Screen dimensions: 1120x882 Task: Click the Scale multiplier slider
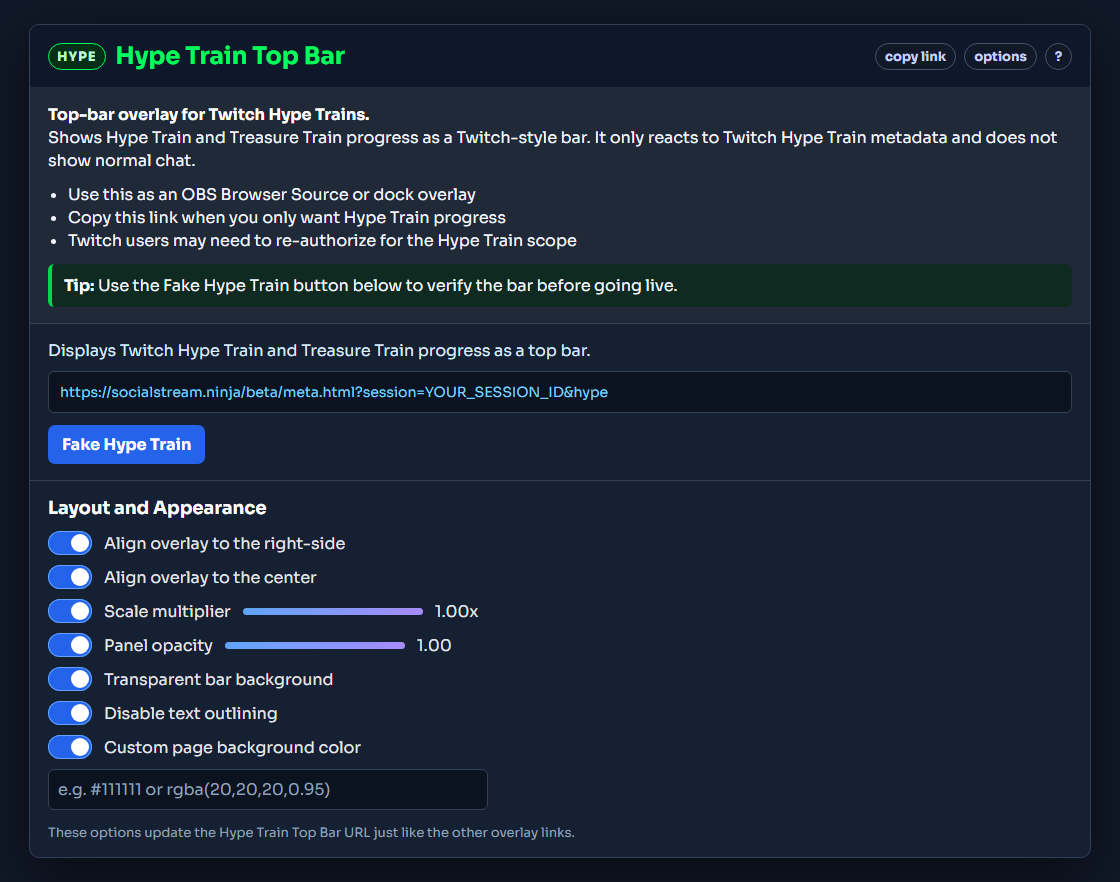tap(333, 611)
